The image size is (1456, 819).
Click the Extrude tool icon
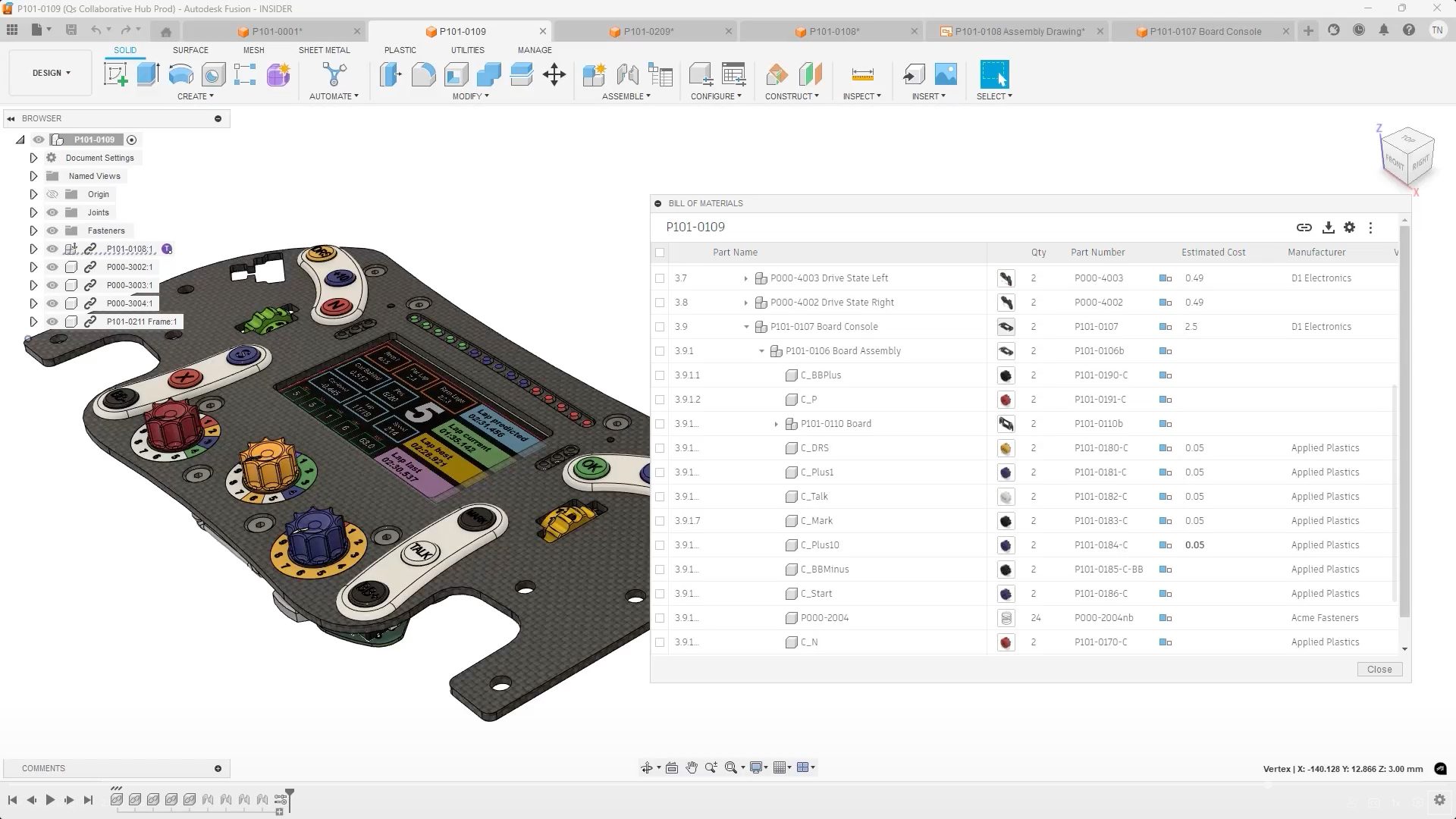[x=148, y=74]
